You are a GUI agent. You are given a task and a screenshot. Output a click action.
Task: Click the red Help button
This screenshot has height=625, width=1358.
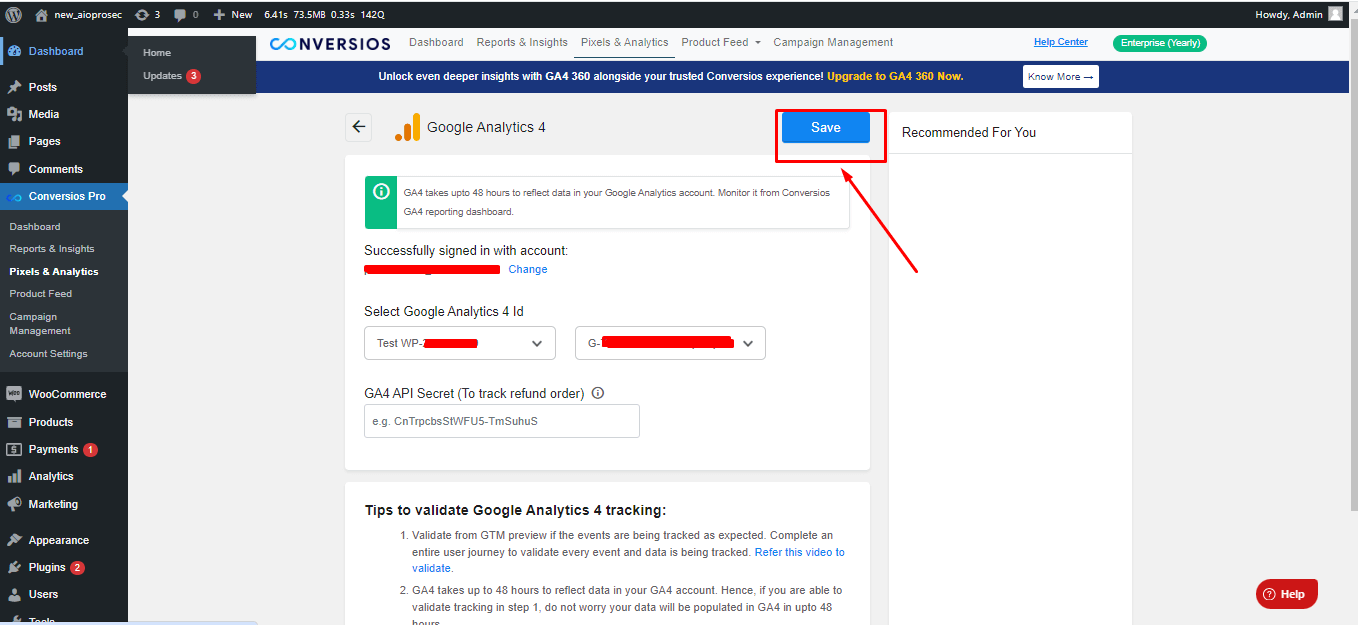coord(1287,594)
